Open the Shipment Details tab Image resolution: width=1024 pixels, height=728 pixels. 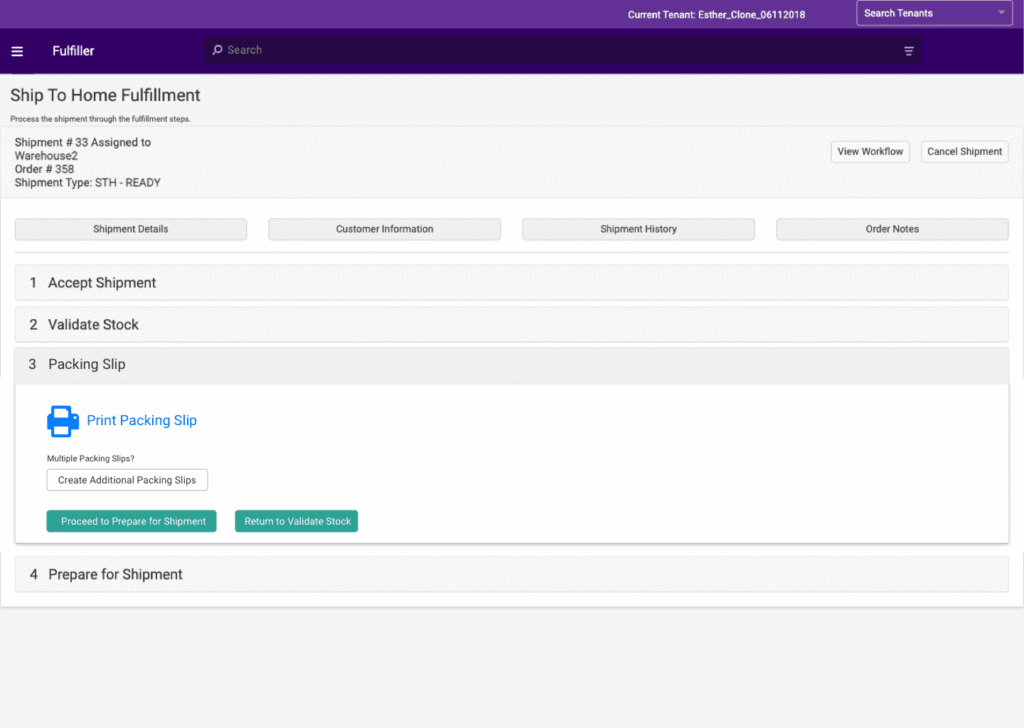[x=131, y=229]
